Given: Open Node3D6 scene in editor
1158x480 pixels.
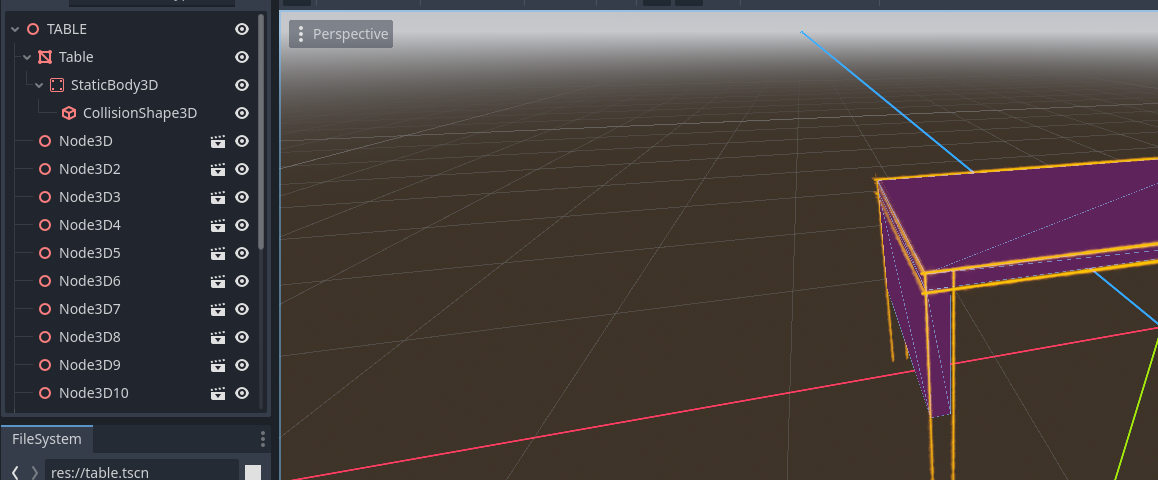Looking at the screenshot, I should pyautogui.click(x=218, y=281).
